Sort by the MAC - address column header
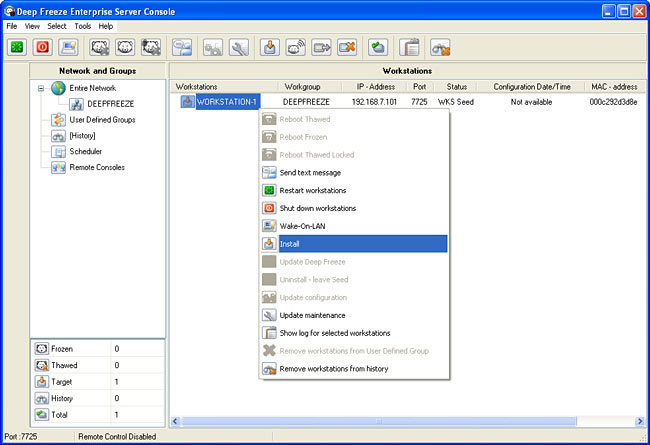This screenshot has width=650, height=445. pos(614,87)
